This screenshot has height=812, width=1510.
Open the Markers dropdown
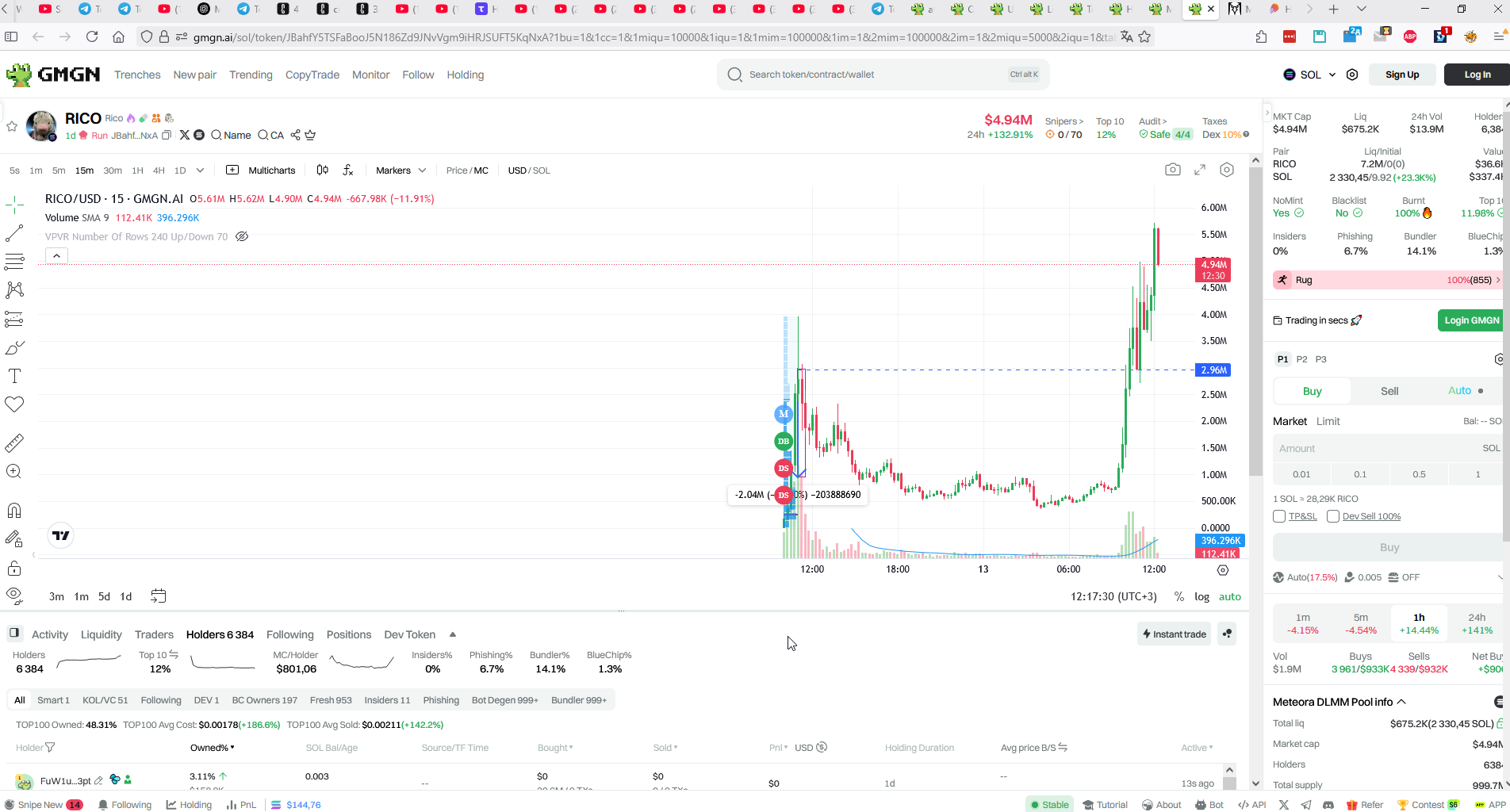[x=401, y=170]
